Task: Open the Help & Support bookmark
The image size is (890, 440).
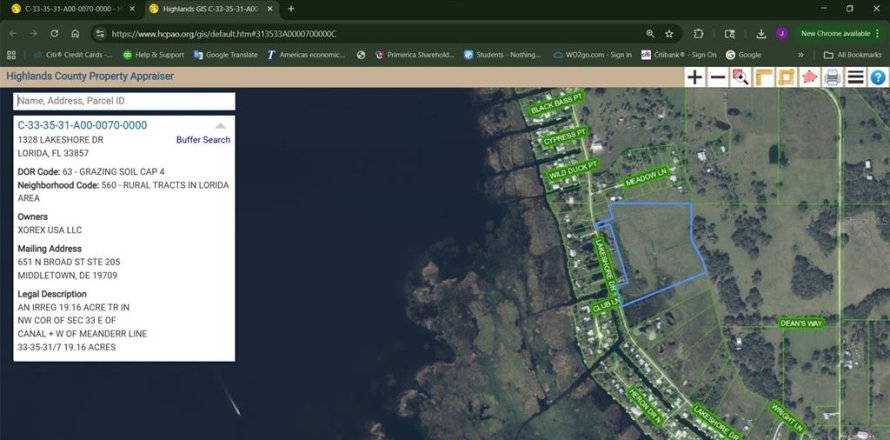Action: (x=153, y=55)
